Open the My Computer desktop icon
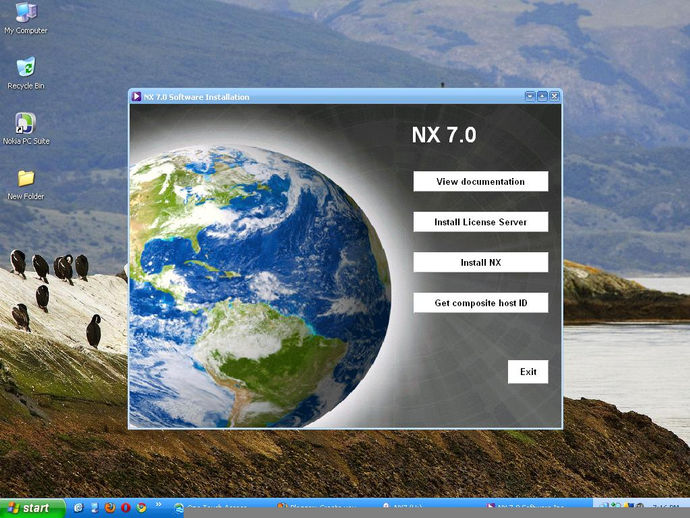The image size is (690, 518). point(26,18)
